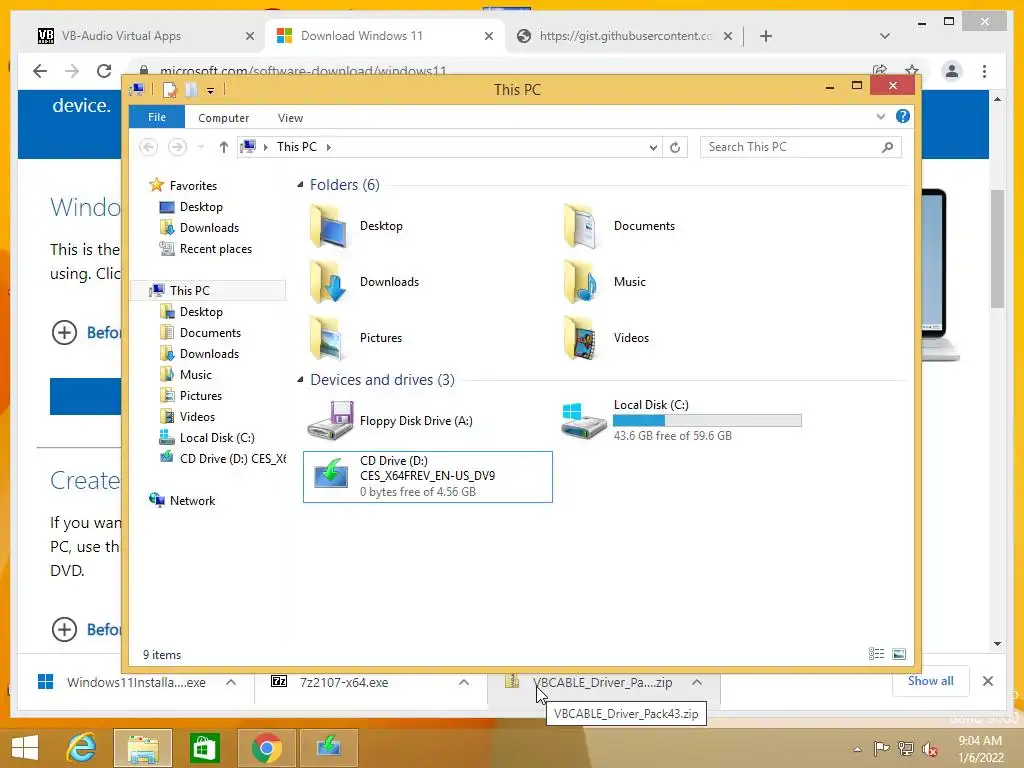Click the Explorer Help question mark icon
Image resolution: width=1024 pixels, height=768 pixels.
tap(903, 116)
